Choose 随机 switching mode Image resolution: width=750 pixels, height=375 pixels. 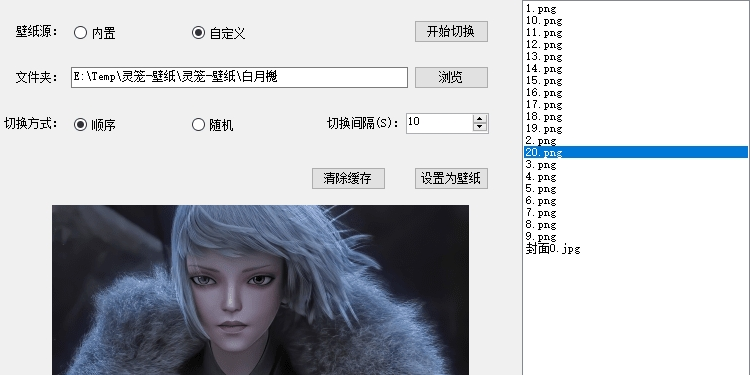tap(212, 125)
